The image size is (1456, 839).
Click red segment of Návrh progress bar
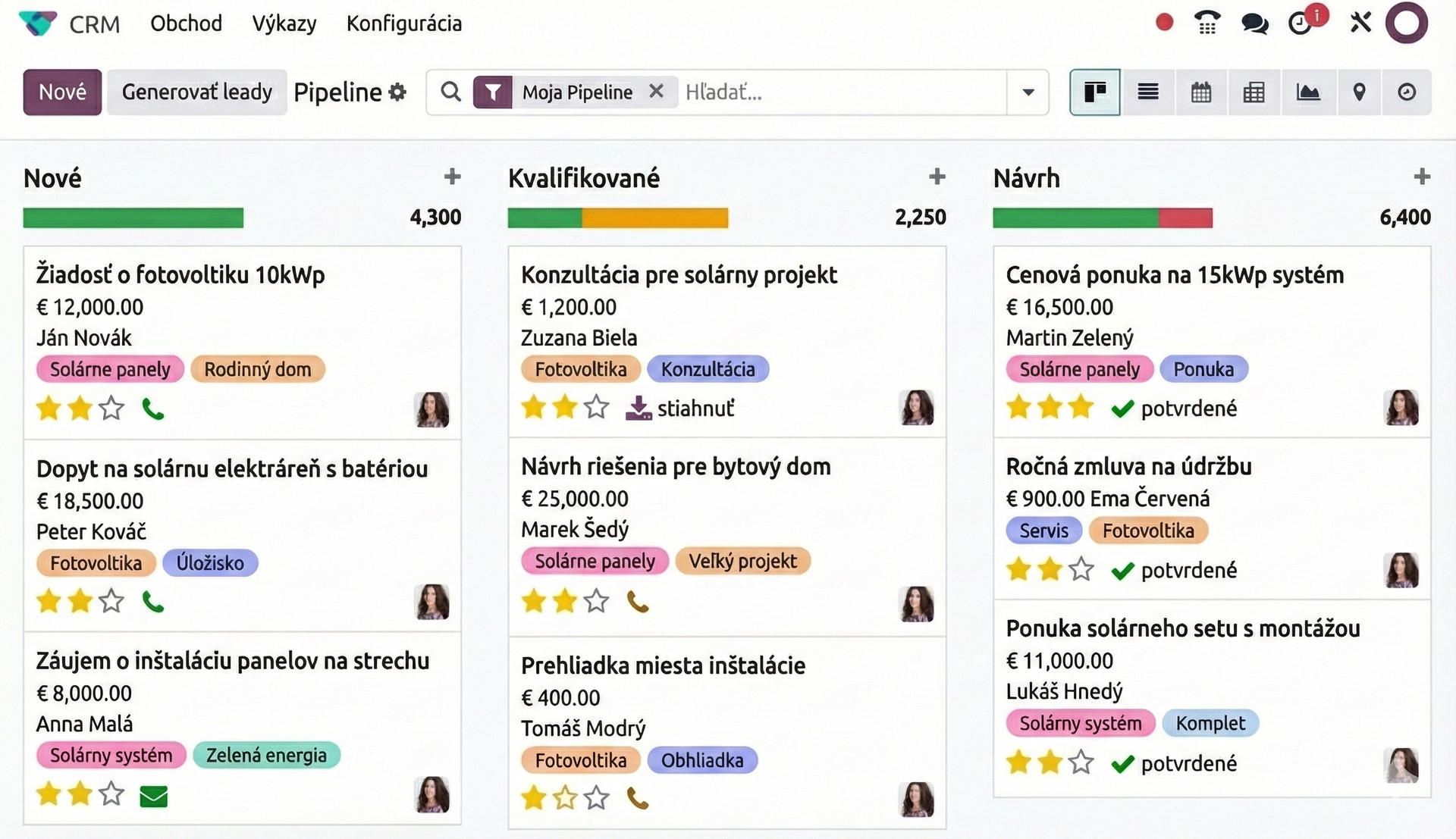coord(1185,218)
